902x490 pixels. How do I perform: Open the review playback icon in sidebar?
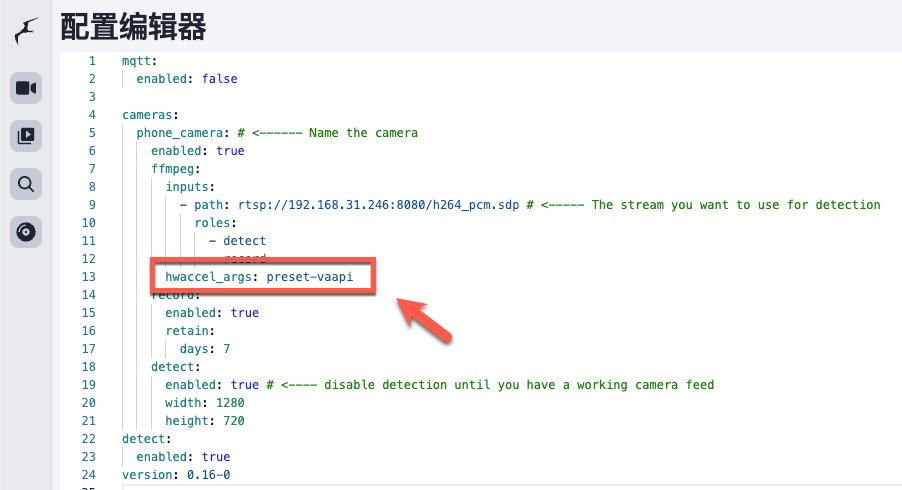click(26, 135)
